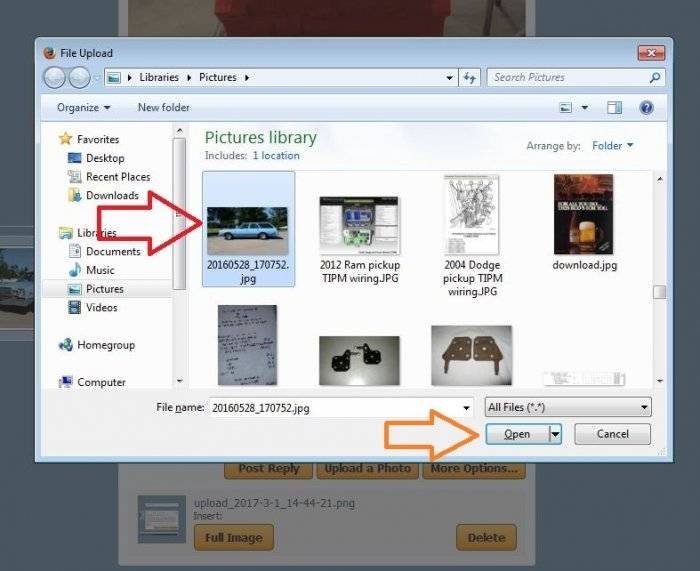Click the Change your view icon
The height and width of the screenshot is (571, 700).
566,107
